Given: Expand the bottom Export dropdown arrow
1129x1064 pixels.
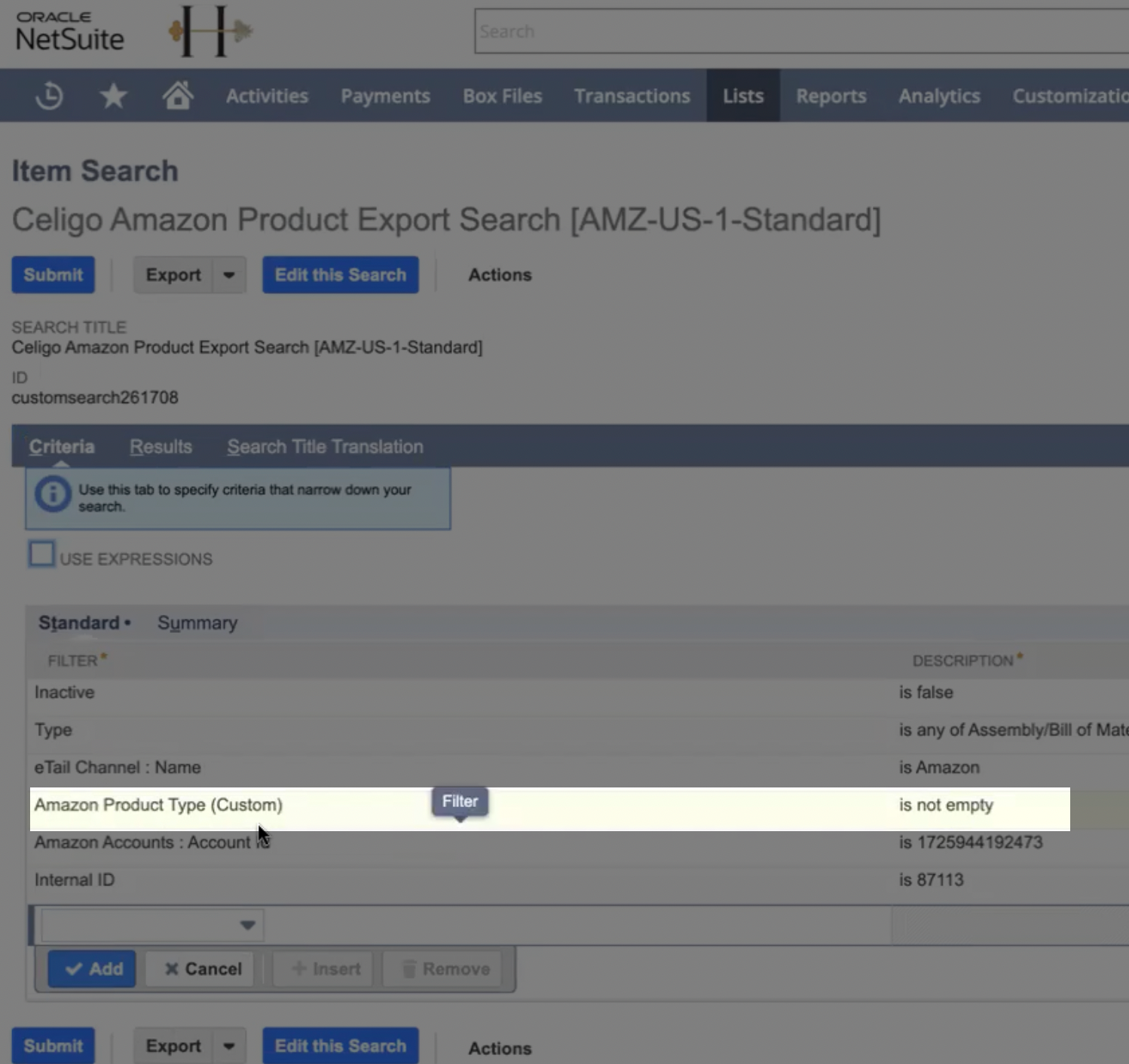Looking at the screenshot, I should click(229, 1046).
